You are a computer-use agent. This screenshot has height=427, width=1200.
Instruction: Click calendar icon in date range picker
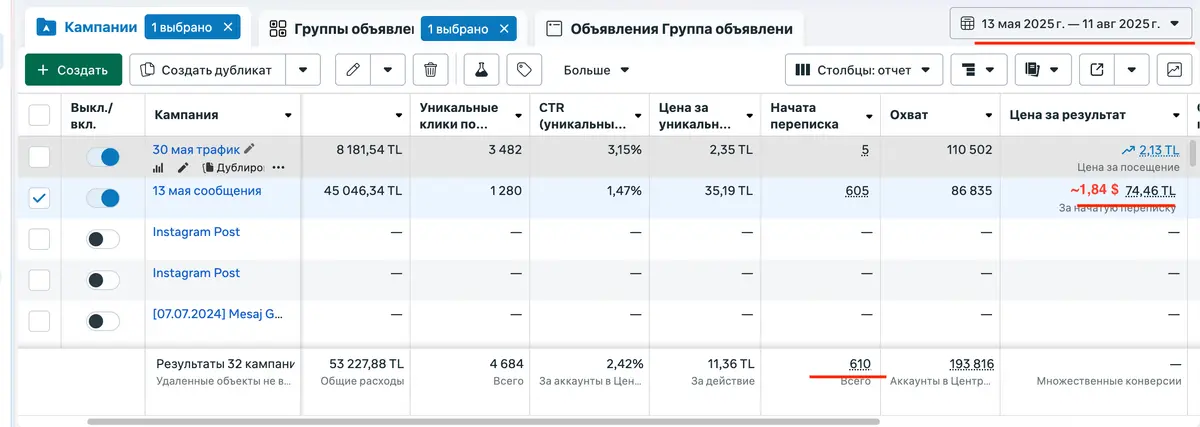coord(967,23)
